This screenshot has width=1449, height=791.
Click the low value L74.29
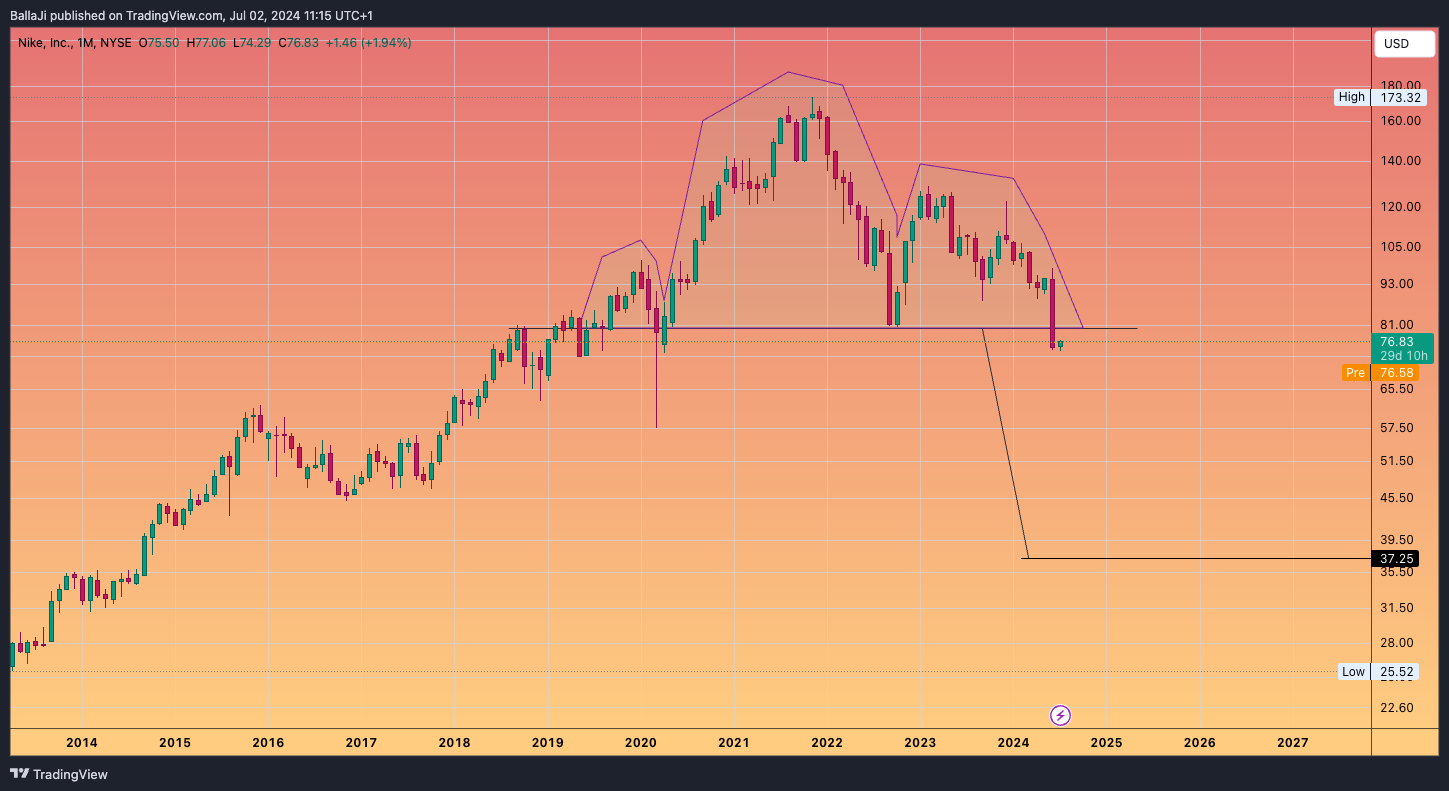[253, 43]
